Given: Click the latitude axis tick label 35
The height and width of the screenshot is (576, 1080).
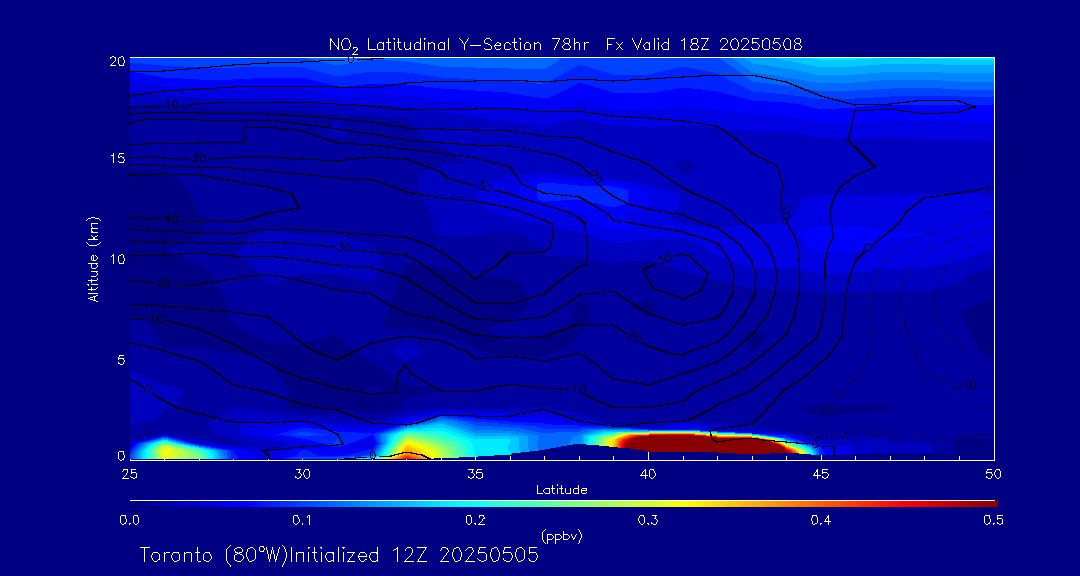Looking at the screenshot, I should 475,474.
